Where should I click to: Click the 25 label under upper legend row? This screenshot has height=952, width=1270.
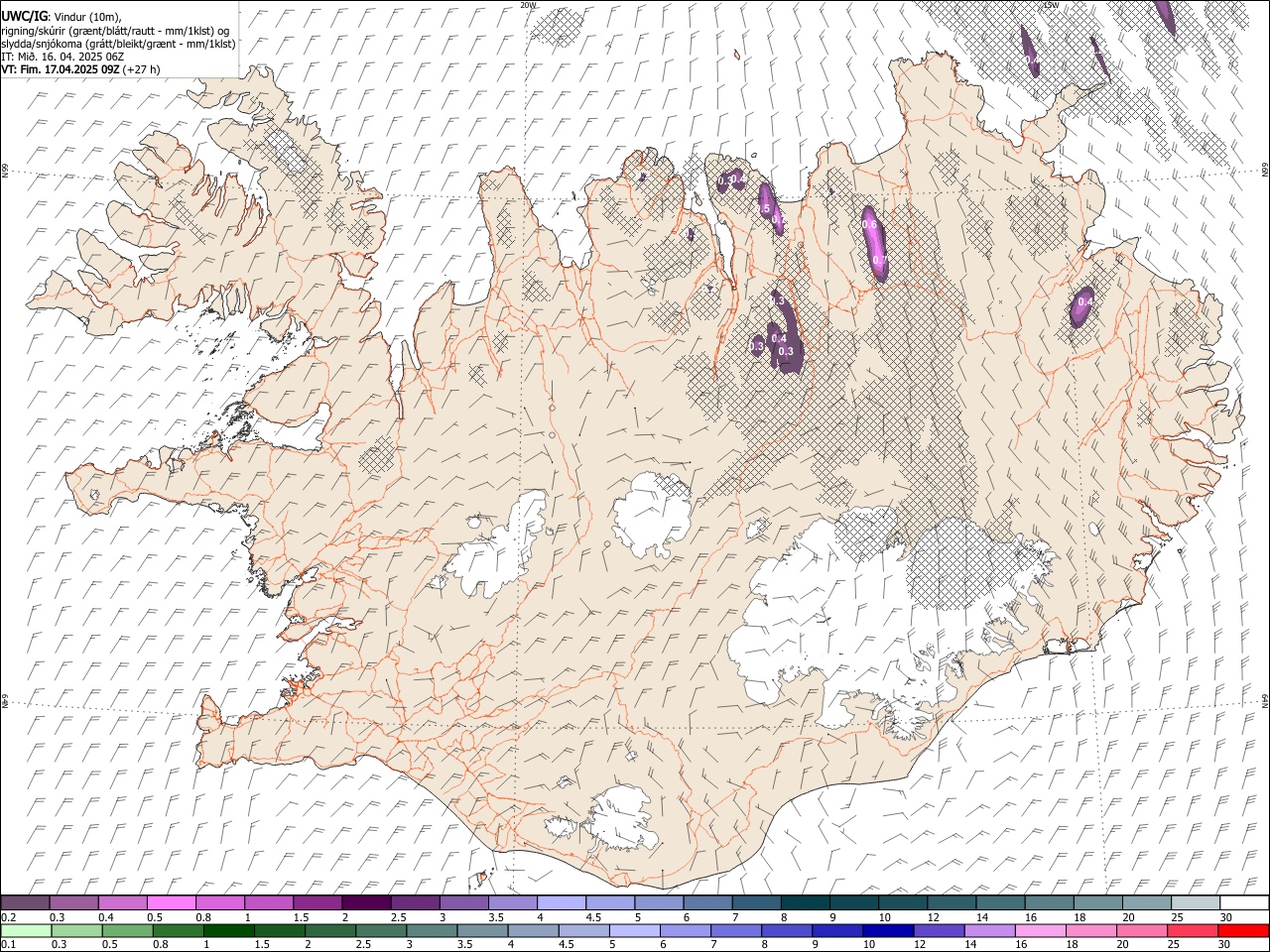(x=1177, y=916)
